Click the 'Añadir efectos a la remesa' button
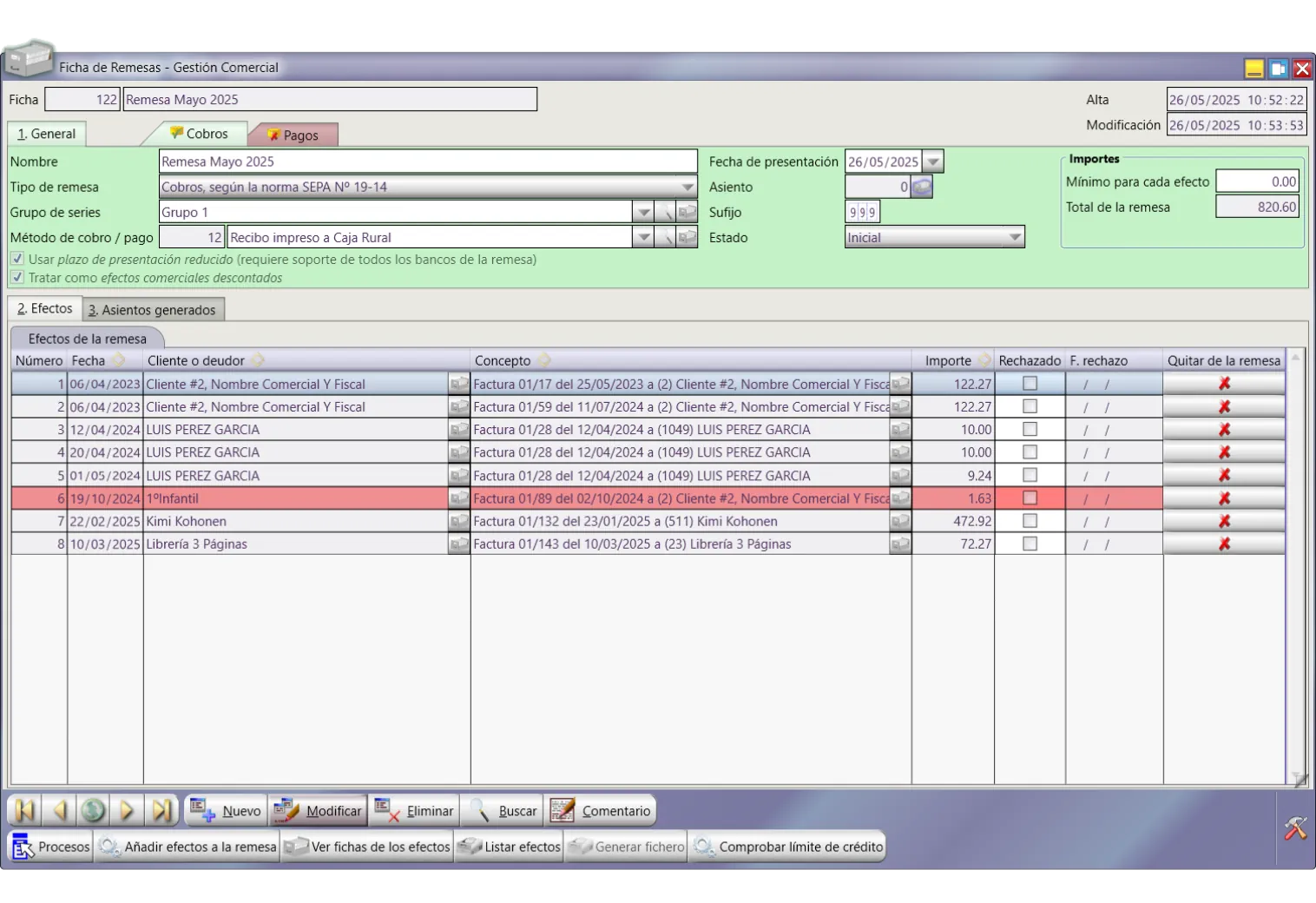Viewport: 1316px width, 903px height. pos(188,847)
